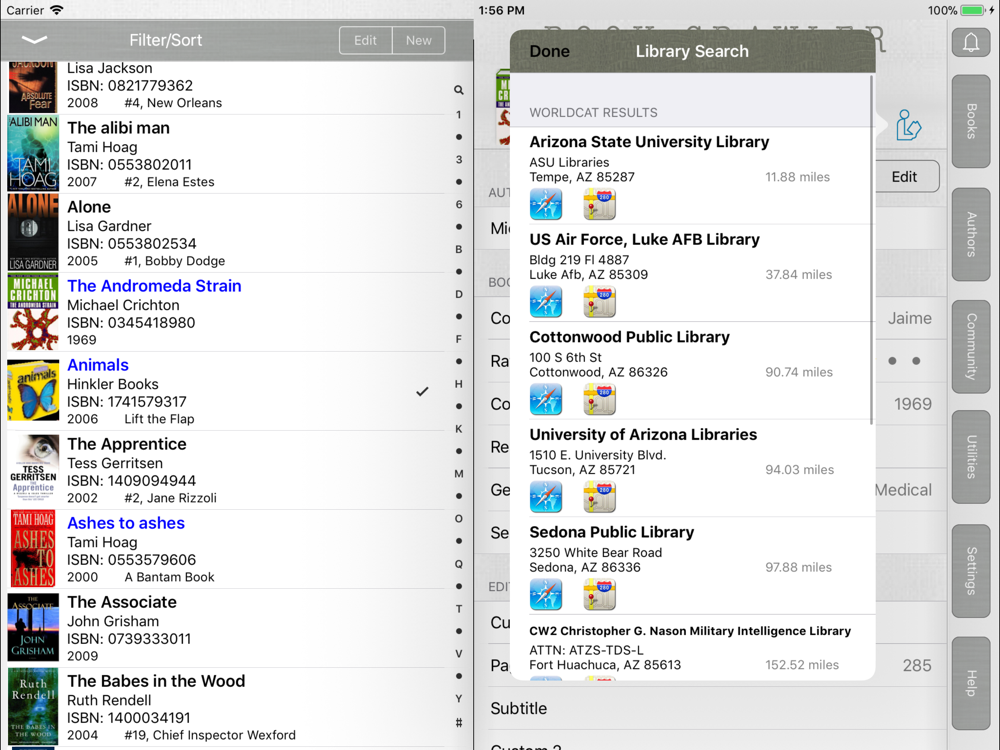Switch to the Community tab
This screenshot has width=1000, height=750.
click(x=971, y=346)
